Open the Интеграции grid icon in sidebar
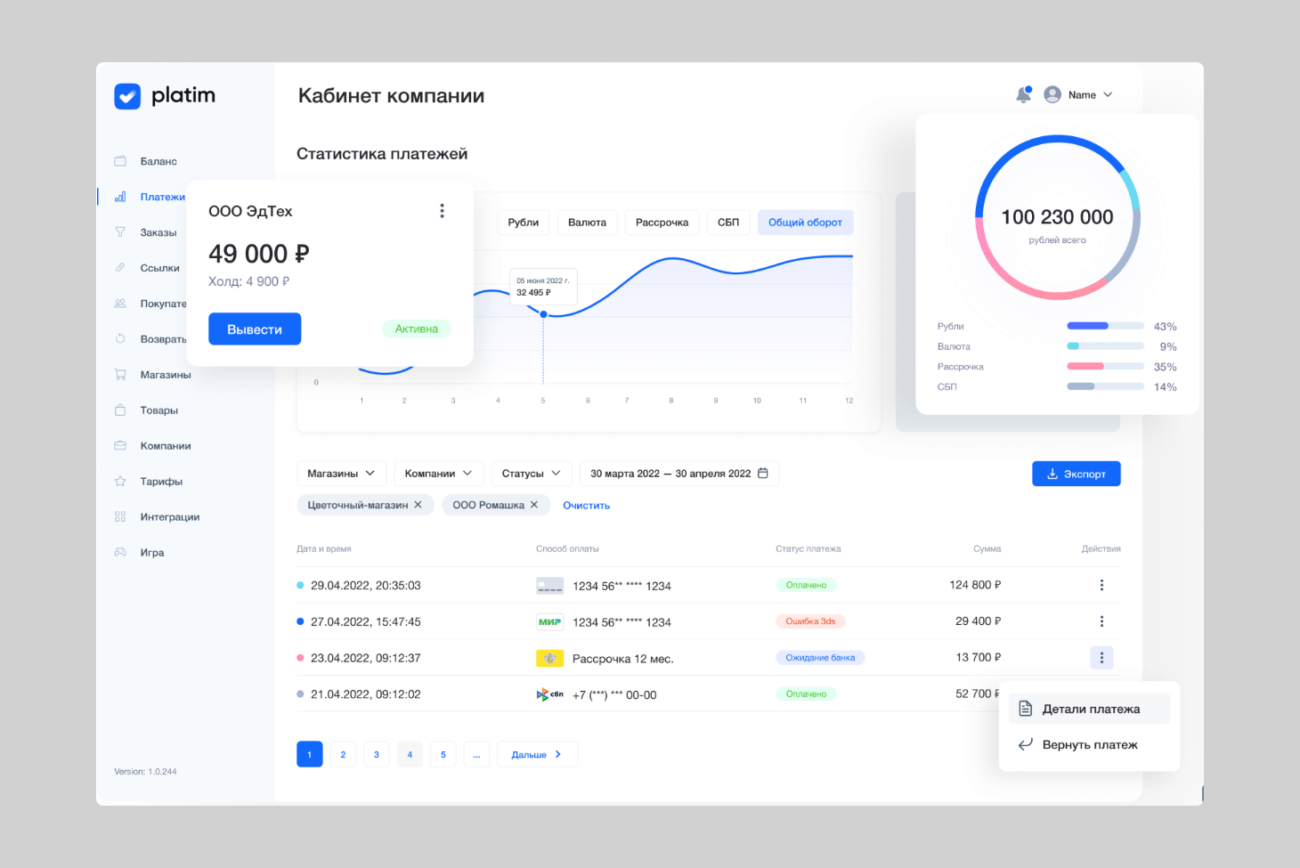Screen dimensions: 1300x868 tap(120, 517)
